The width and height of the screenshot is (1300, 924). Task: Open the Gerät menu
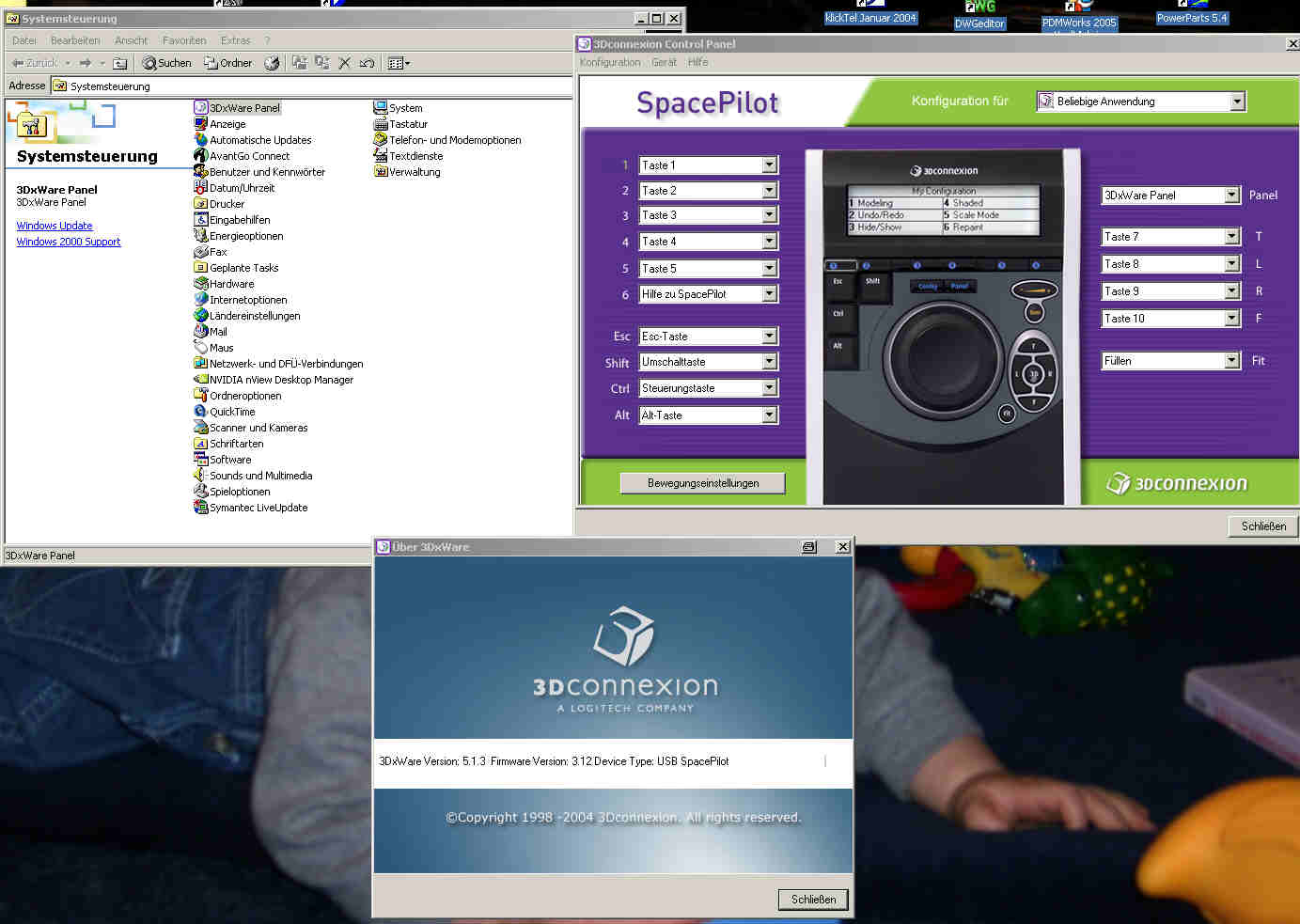(x=665, y=62)
